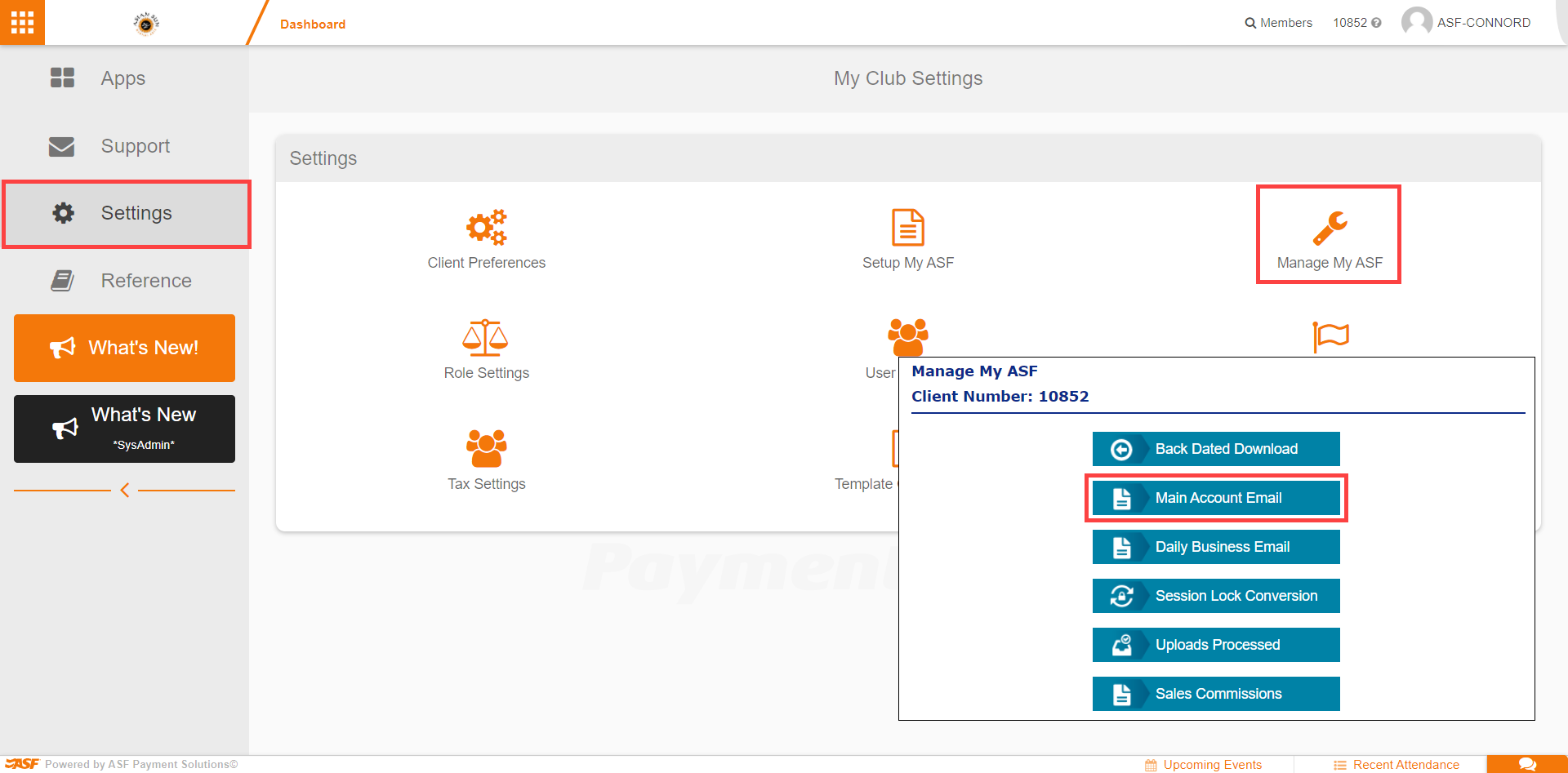Click the Session Lock Conversion button
Viewport: 1568px width, 773px height.
coord(1216,596)
